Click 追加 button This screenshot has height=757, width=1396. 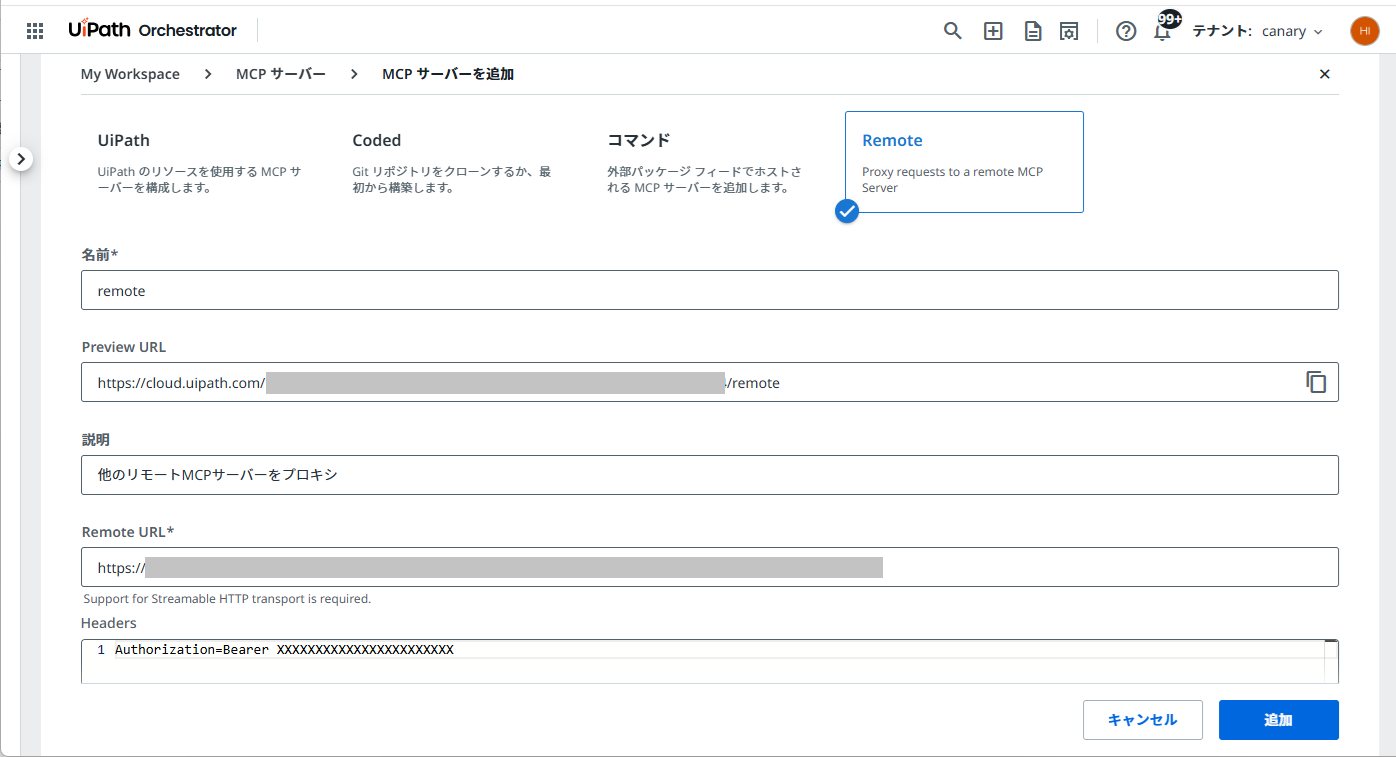pos(1278,720)
